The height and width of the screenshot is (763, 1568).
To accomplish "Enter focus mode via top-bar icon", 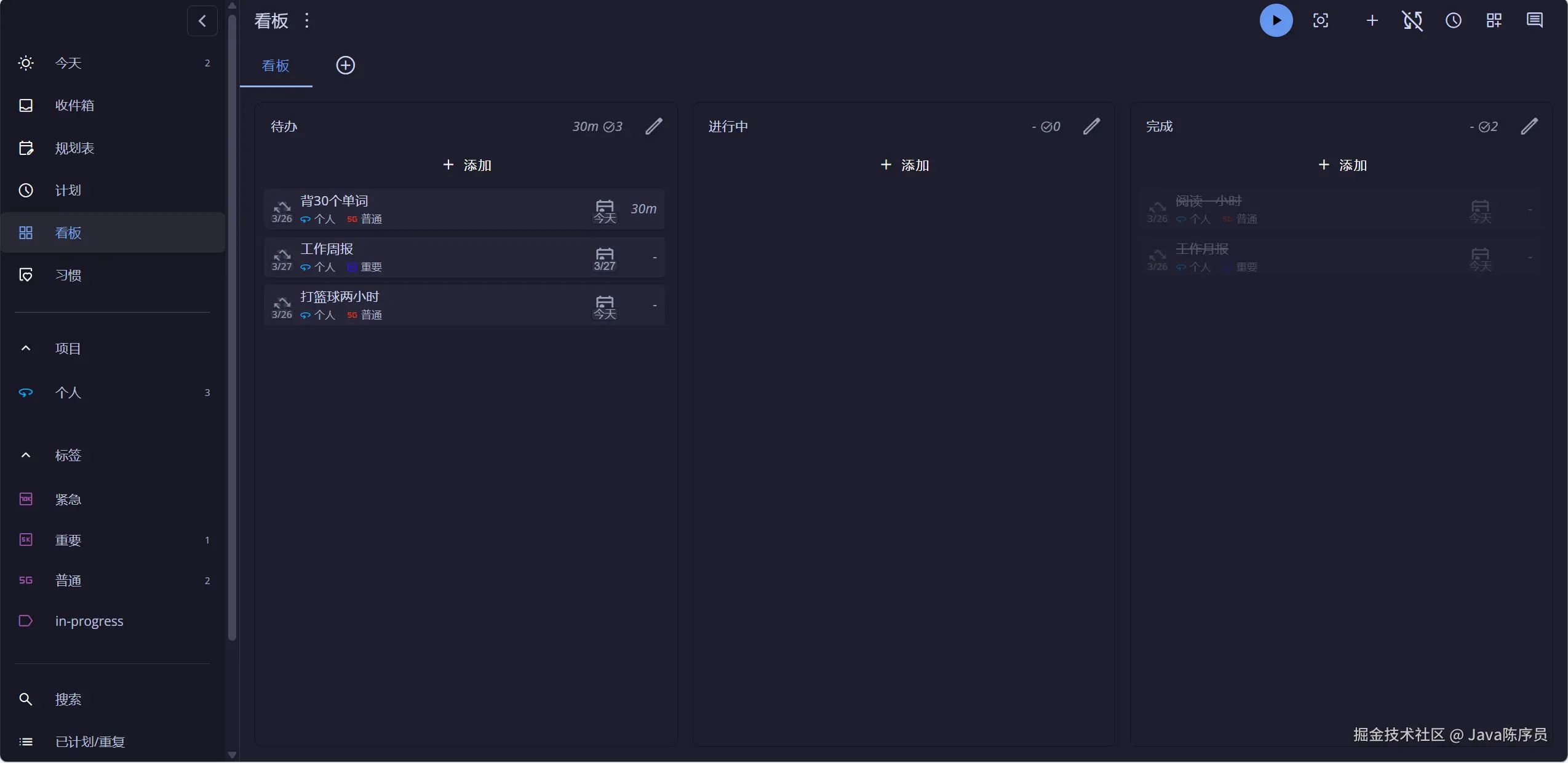I will 1321,21.
